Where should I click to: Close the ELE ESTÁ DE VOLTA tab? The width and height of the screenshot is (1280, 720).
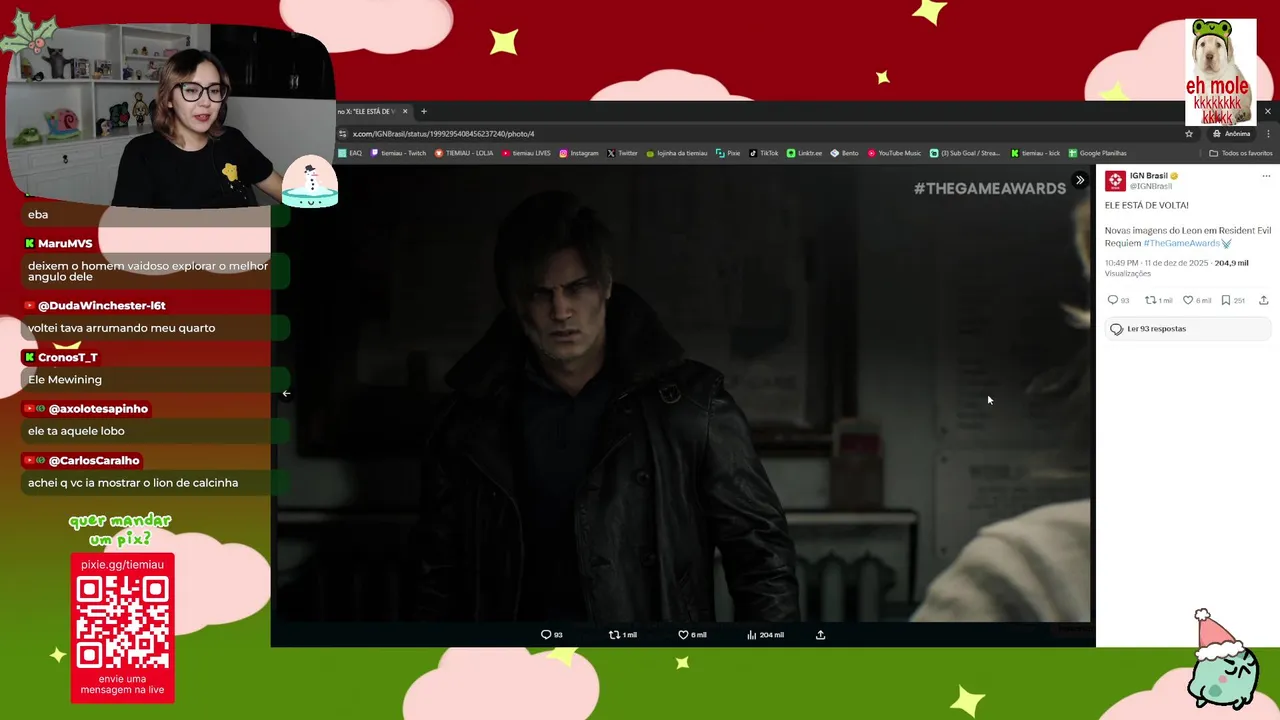[406, 111]
